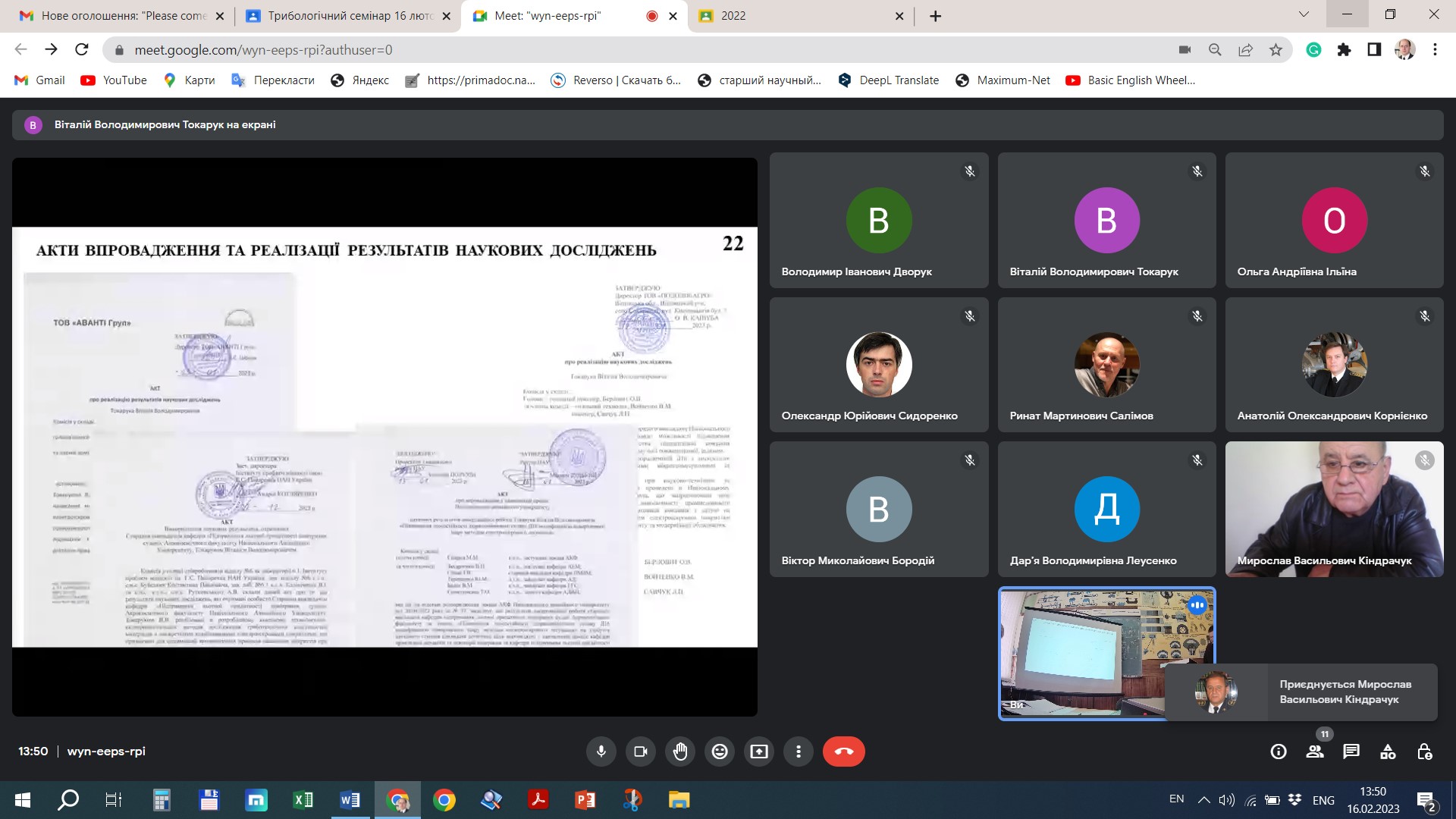The width and height of the screenshot is (1456, 819).
Task: Toggle the muted mic on Кіндрачук tile
Action: click(1424, 460)
